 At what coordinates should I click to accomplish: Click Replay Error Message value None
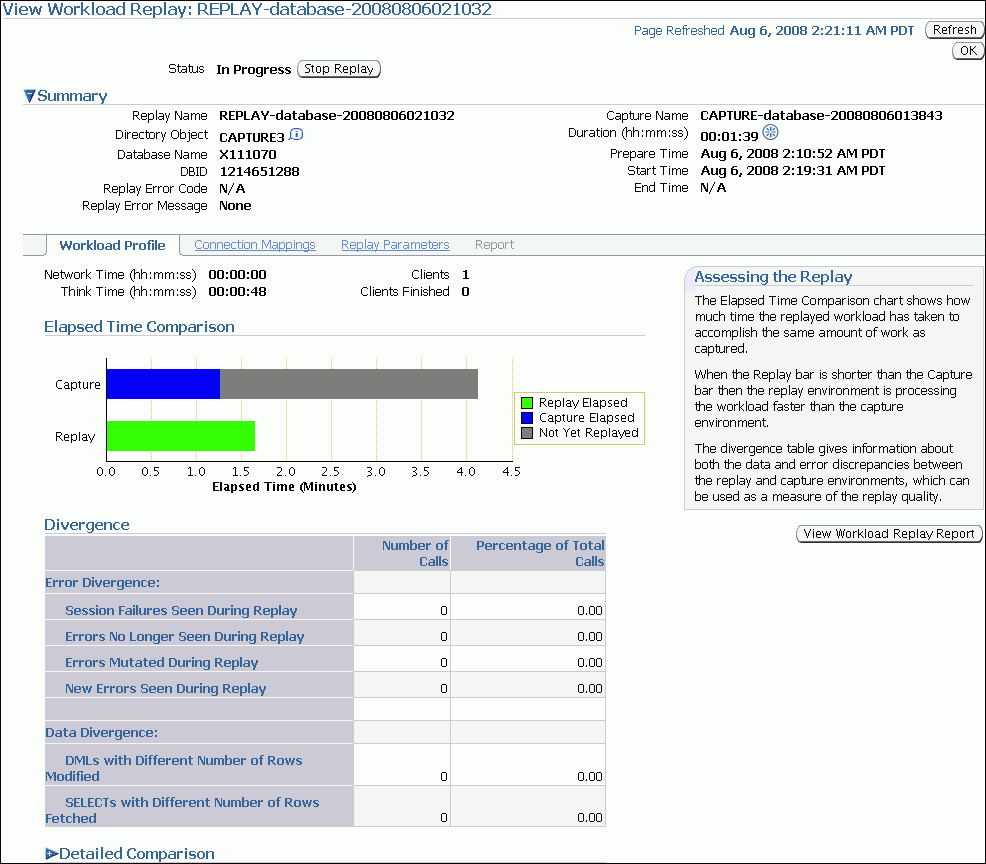[235, 206]
